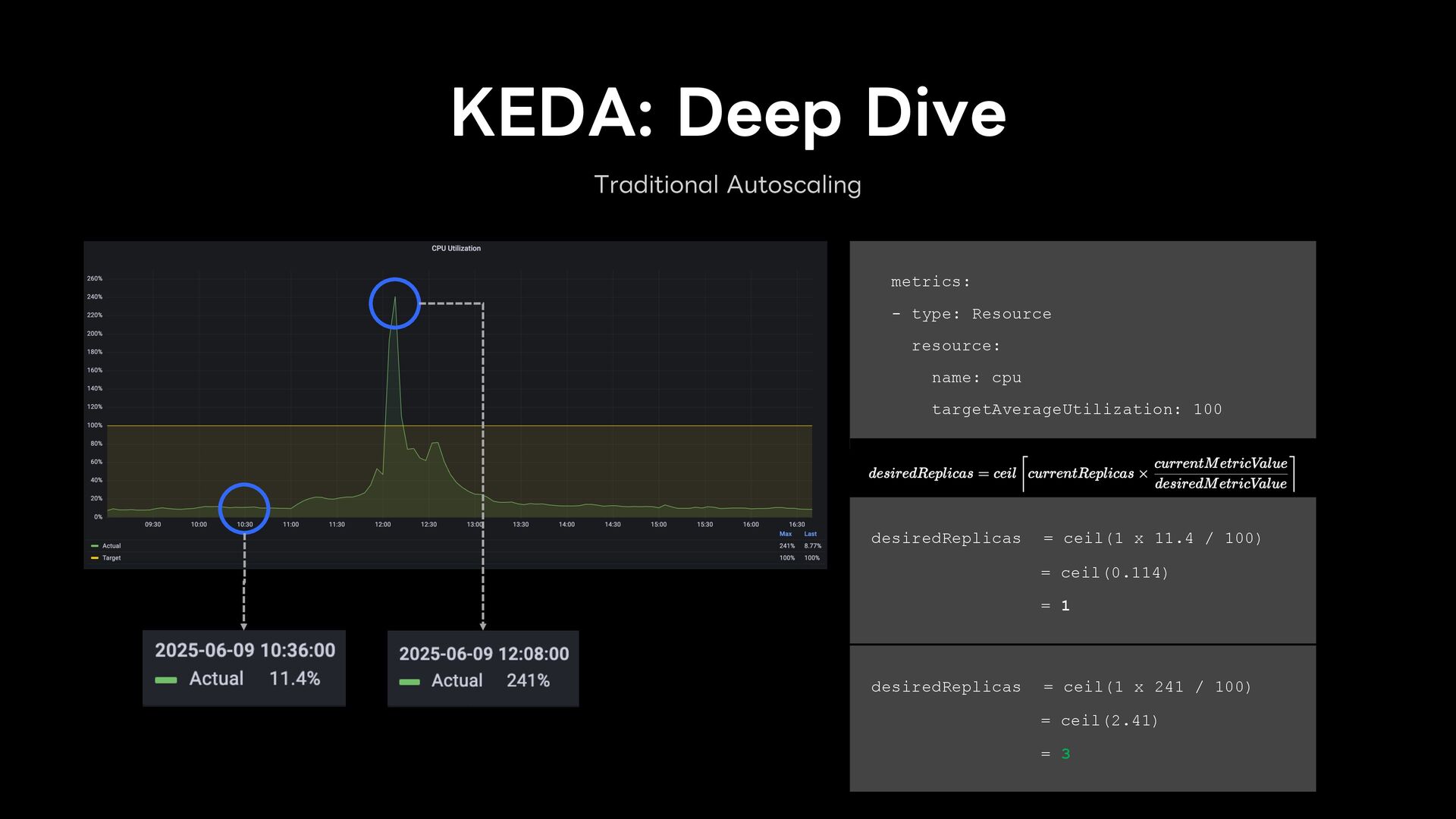Click the "ceil(2.41)" line
The width and height of the screenshot is (1456, 819).
coord(1109,721)
